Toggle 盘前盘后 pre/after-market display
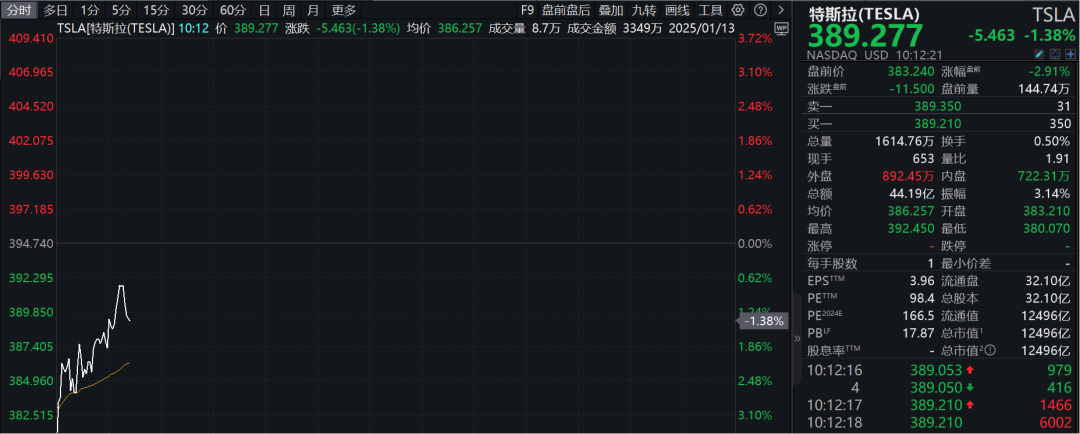Screen dimensions: 1080x434 pos(565,10)
